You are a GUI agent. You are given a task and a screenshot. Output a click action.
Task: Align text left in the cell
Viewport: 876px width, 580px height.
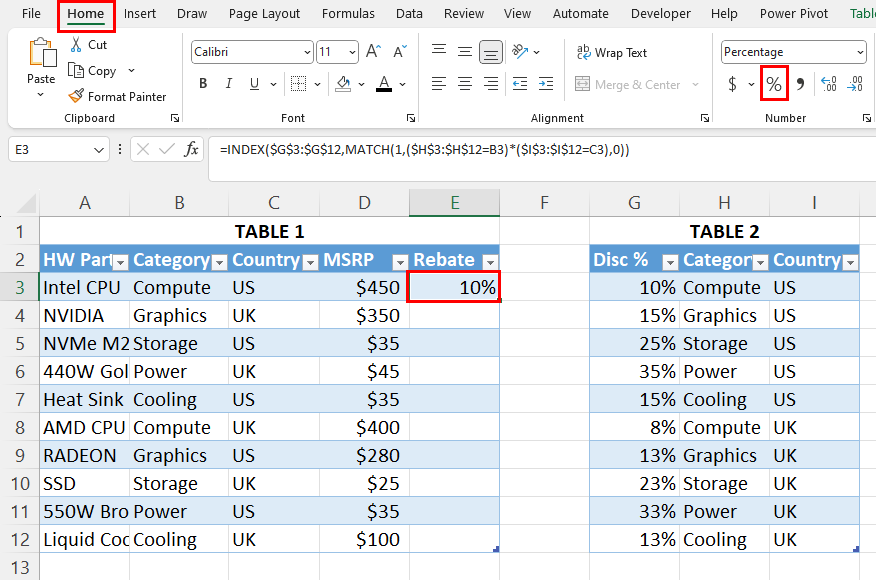click(439, 84)
